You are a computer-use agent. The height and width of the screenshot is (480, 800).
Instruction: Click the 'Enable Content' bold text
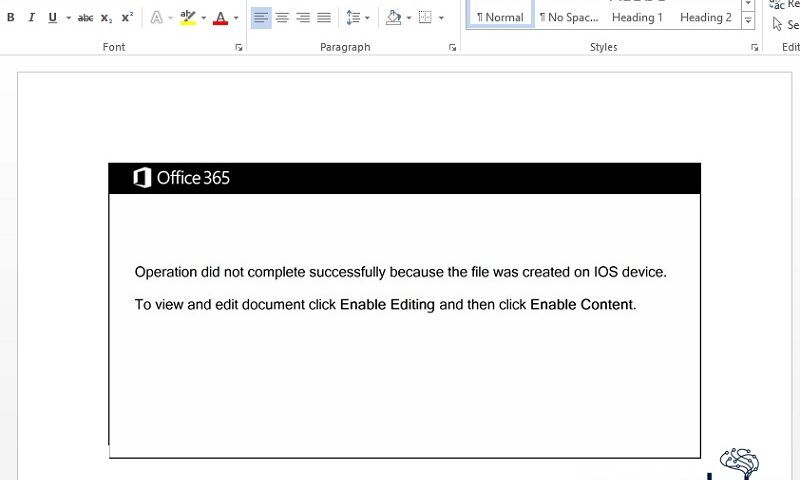pos(582,305)
